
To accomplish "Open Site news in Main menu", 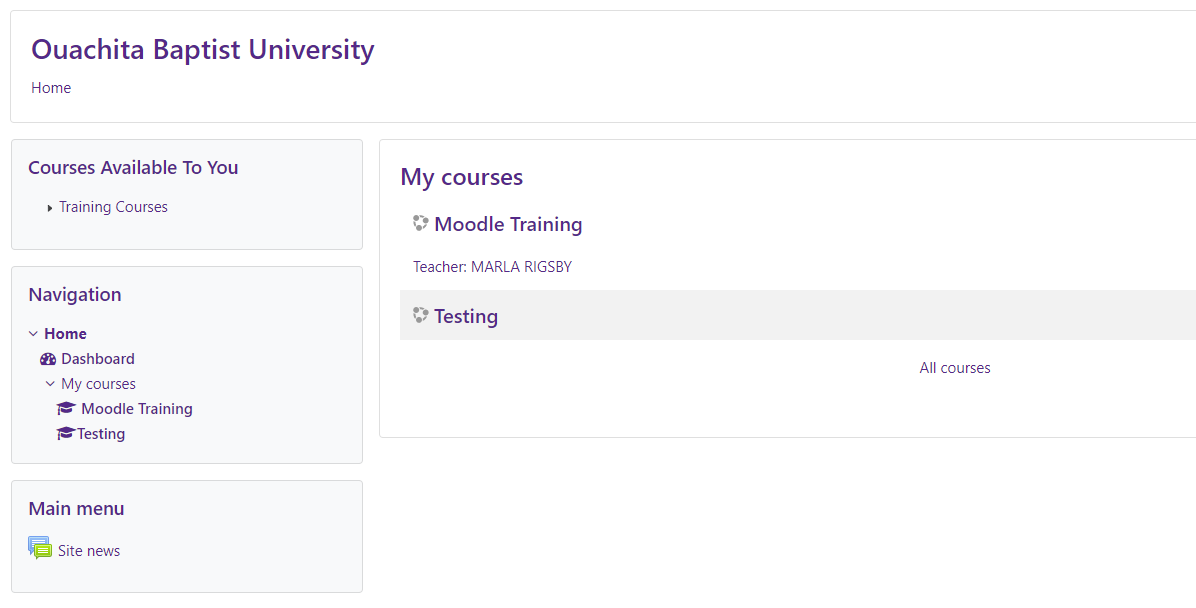I will pyautogui.click(x=88, y=551).
